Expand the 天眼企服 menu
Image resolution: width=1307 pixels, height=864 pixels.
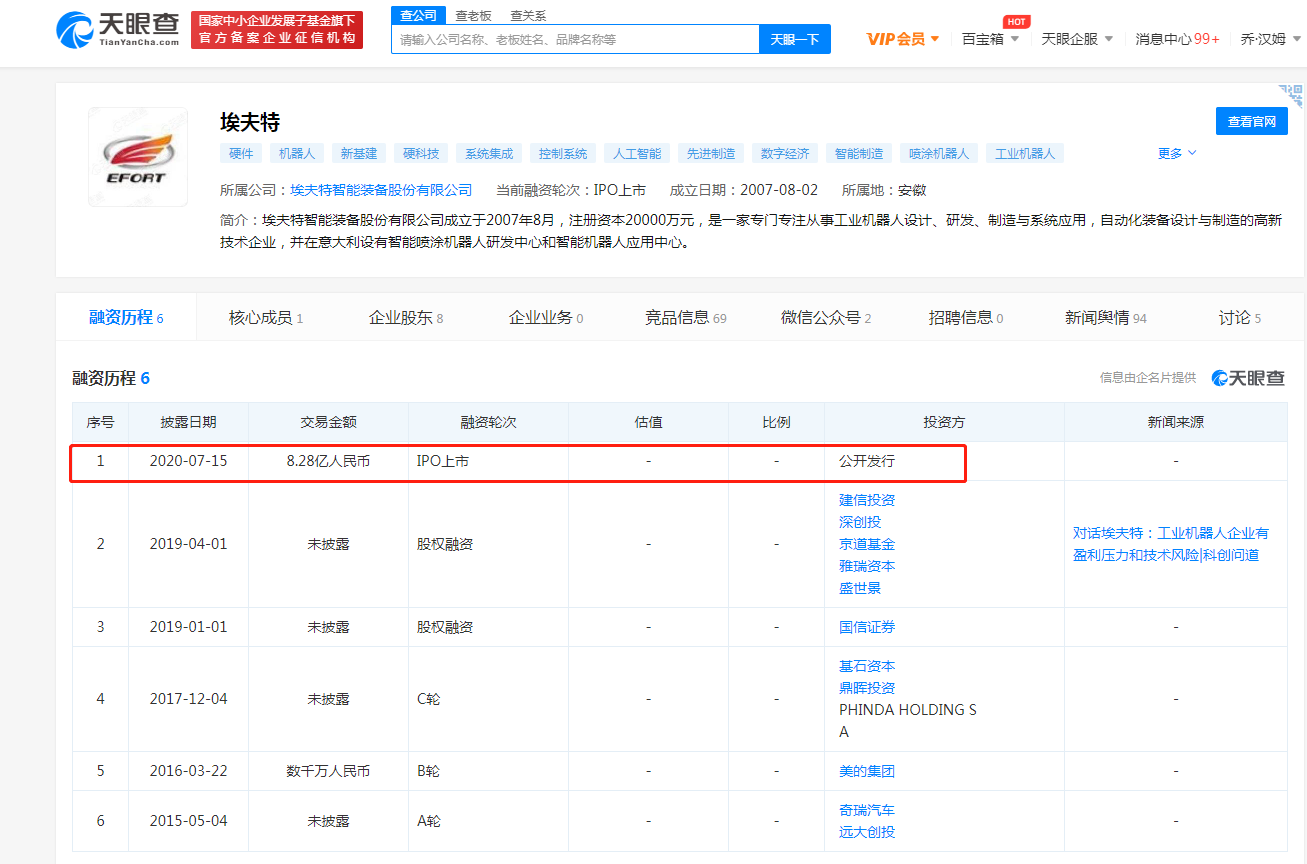tap(1077, 39)
